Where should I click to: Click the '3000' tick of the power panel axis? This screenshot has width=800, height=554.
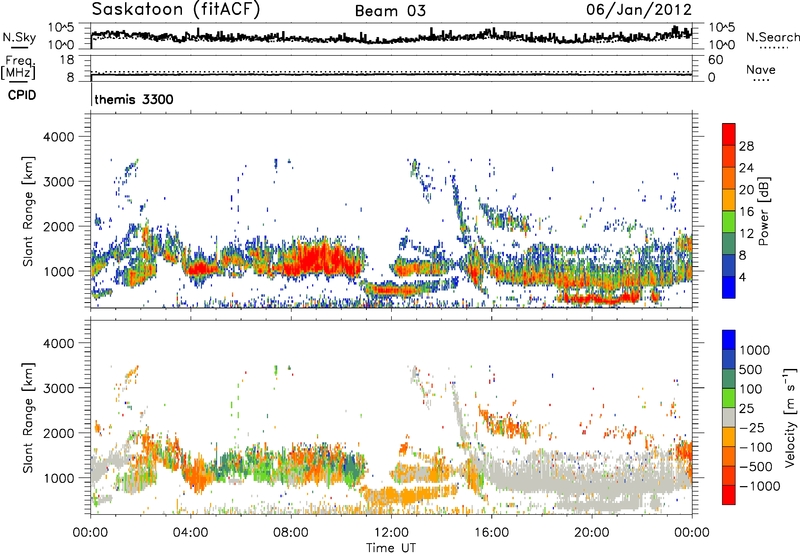coord(59,181)
